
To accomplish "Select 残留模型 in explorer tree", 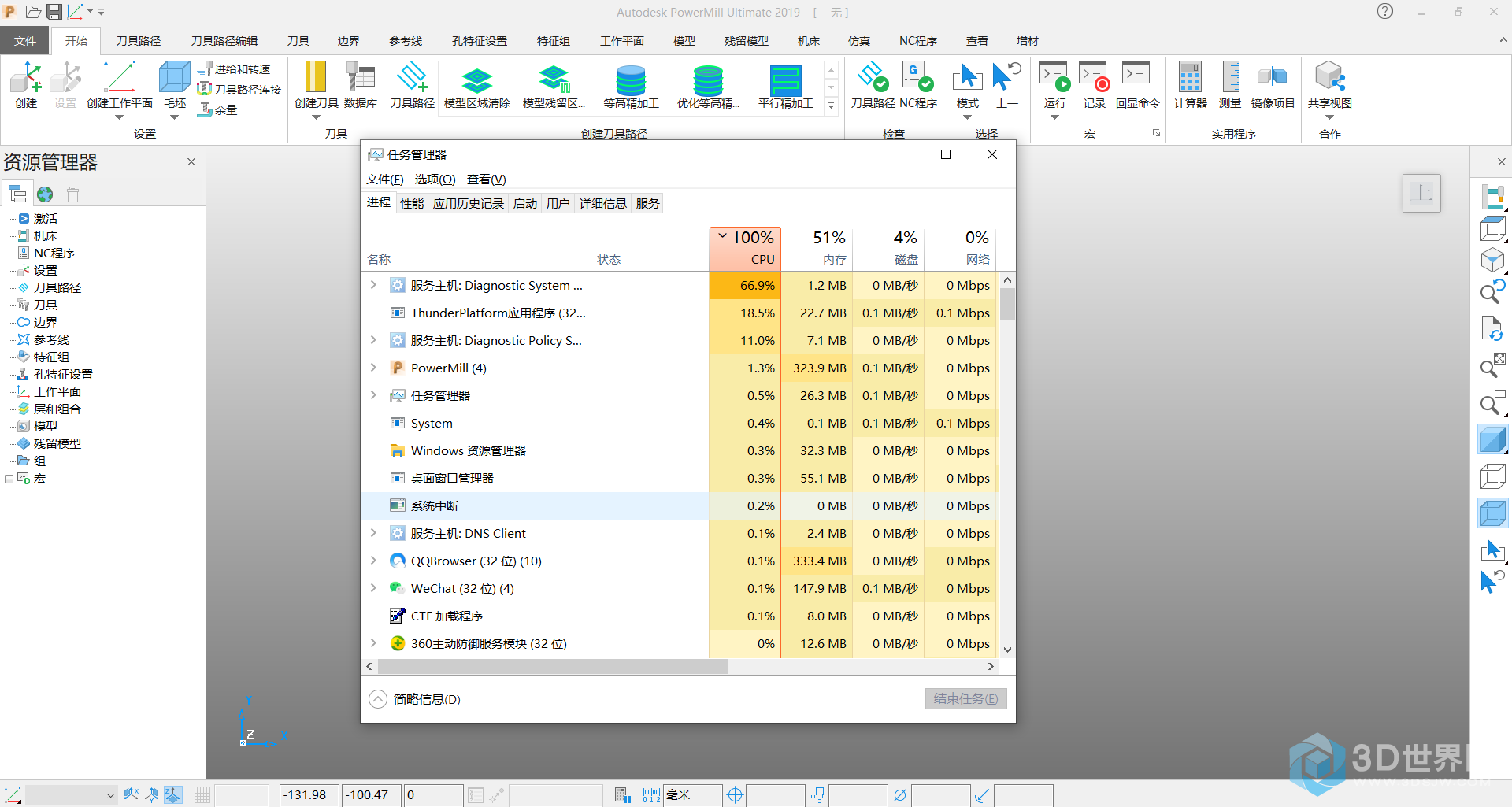I will point(57,443).
